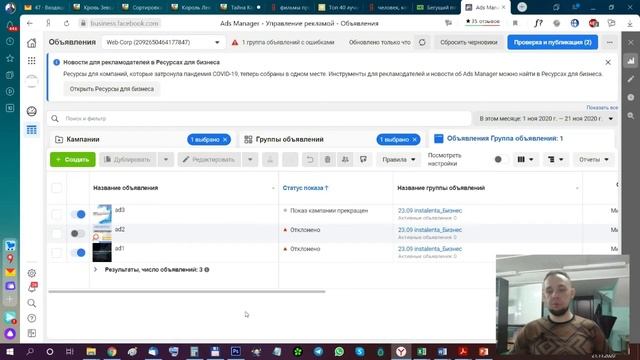Open the more options ellipsis menu
Screen dimensions: 640x360
[609, 42]
